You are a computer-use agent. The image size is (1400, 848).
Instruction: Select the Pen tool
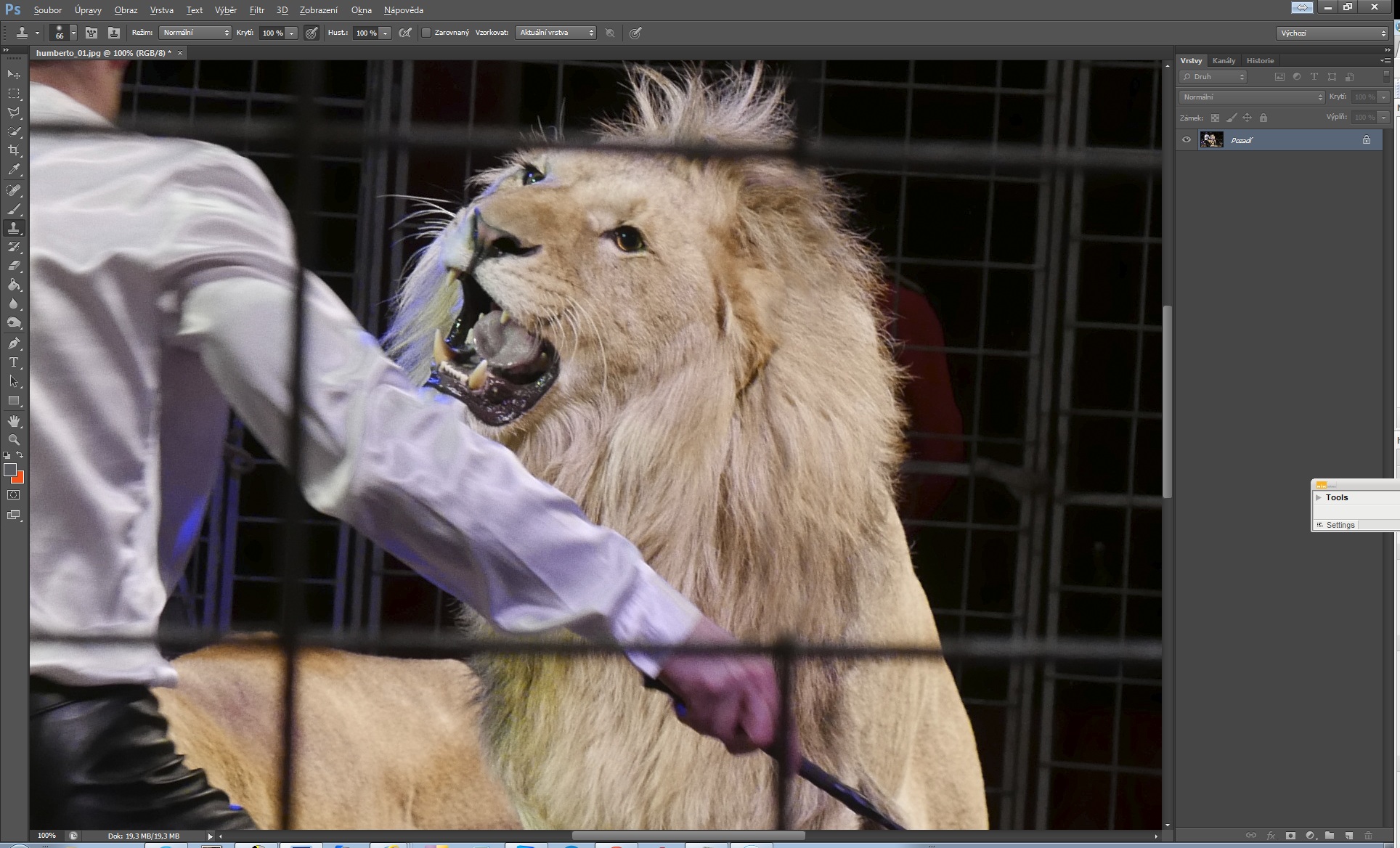[14, 343]
